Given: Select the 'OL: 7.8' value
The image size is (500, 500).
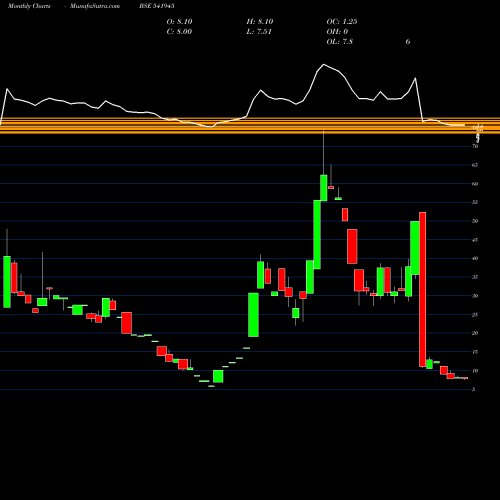Looking at the screenshot, I should (x=340, y=42).
